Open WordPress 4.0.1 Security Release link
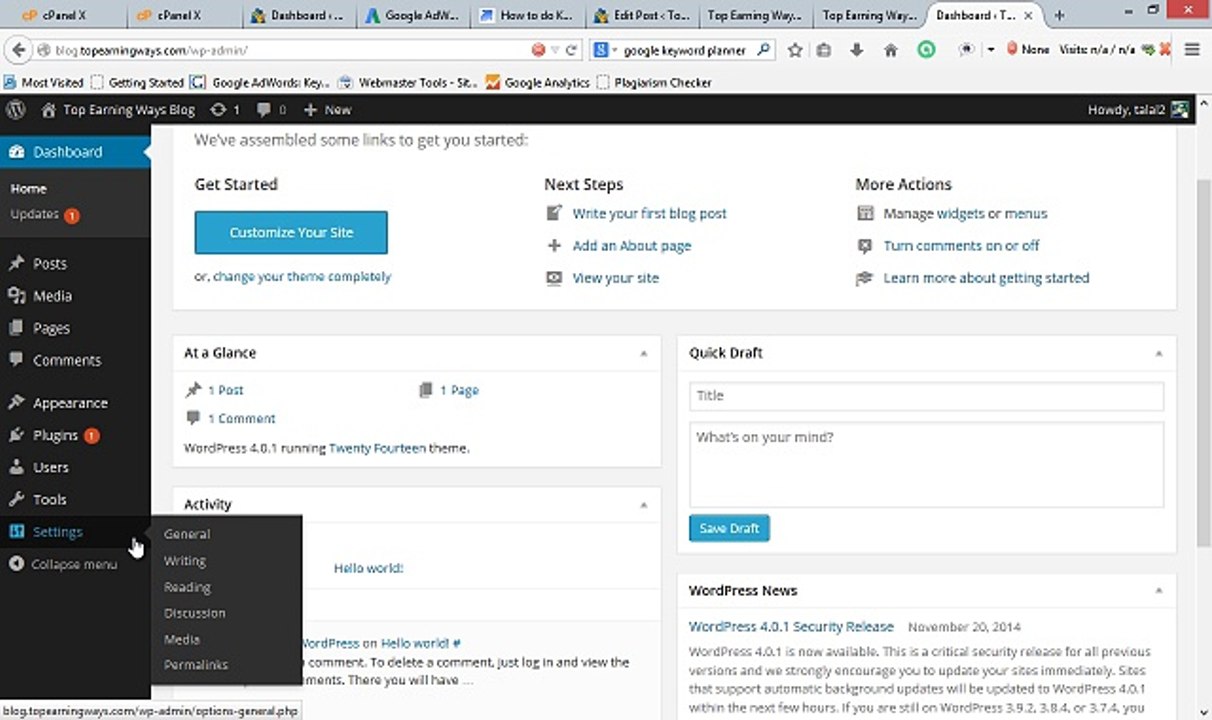Screen dimensions: 1212x720 791,627
